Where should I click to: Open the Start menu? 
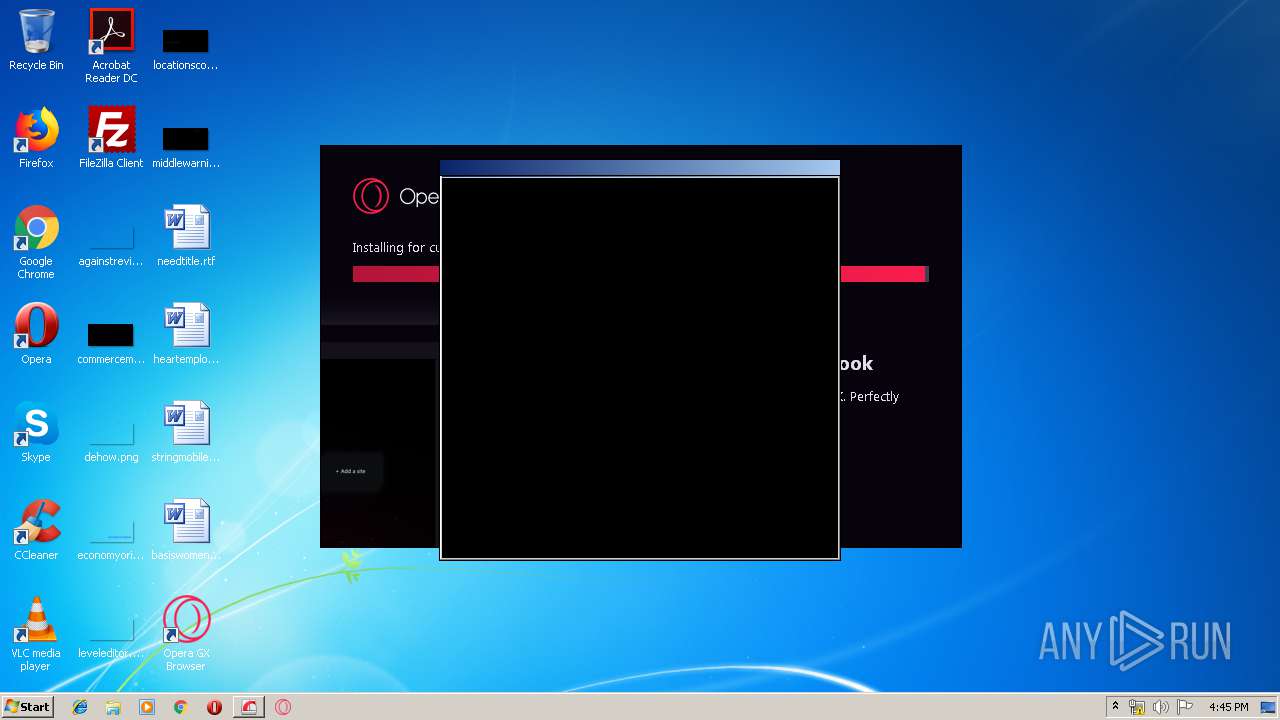27,707
